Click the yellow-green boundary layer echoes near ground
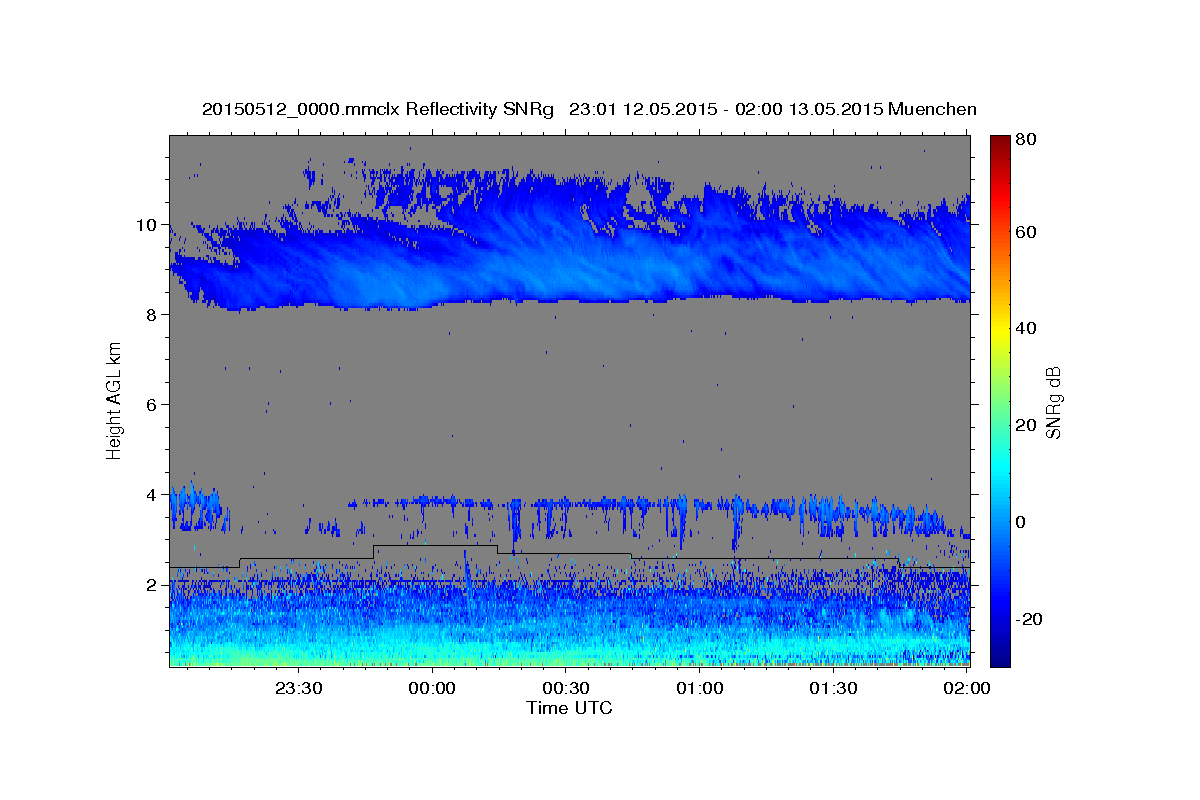Screen dimensions: 1200x800 point(570,652)
